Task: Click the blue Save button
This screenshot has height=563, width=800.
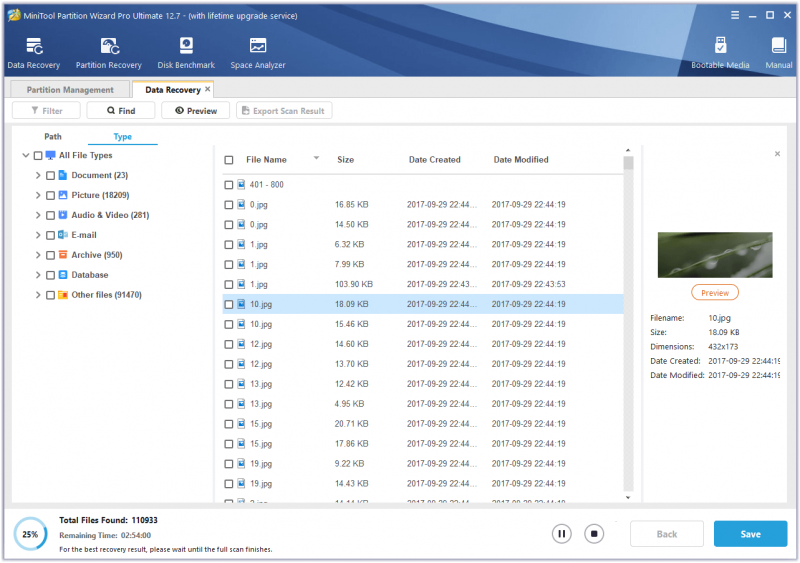Action: point(750,534)
